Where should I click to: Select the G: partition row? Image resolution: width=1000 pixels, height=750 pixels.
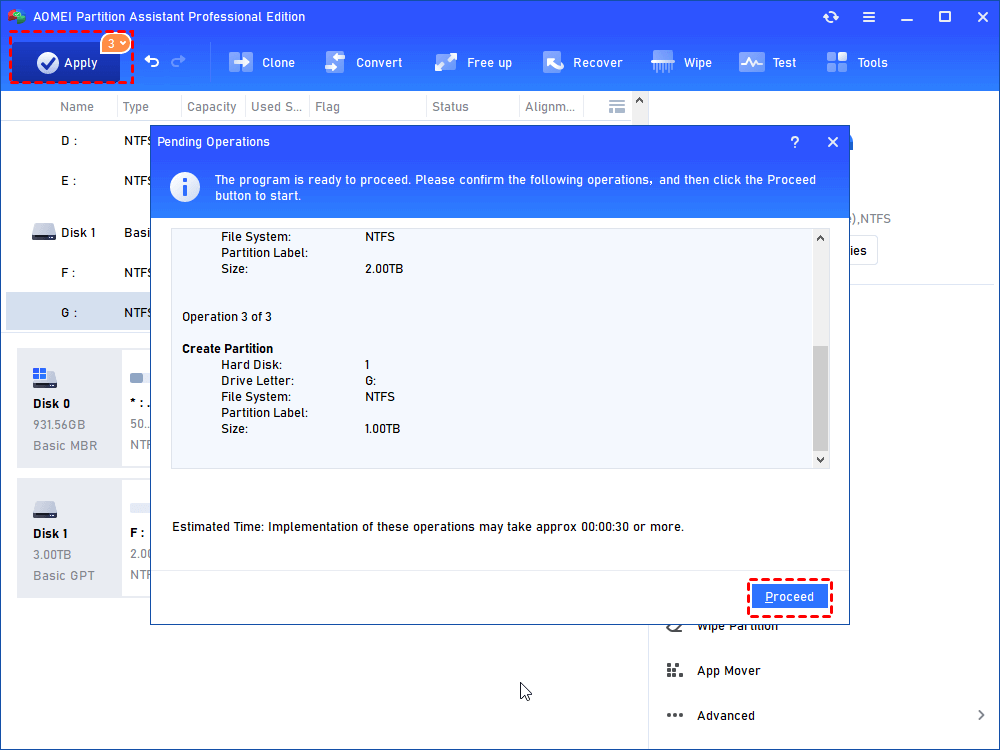[78, 312]
